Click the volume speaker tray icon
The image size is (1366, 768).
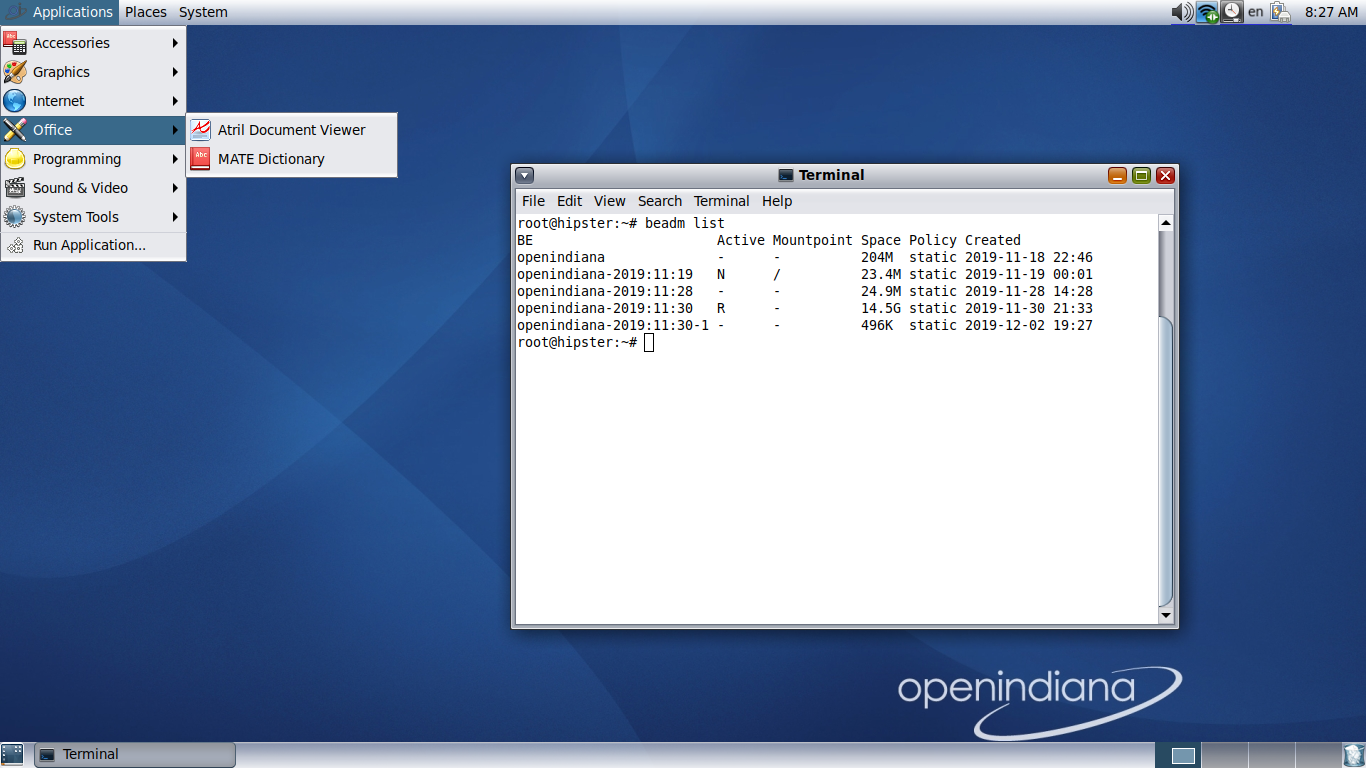(1182, 12)
